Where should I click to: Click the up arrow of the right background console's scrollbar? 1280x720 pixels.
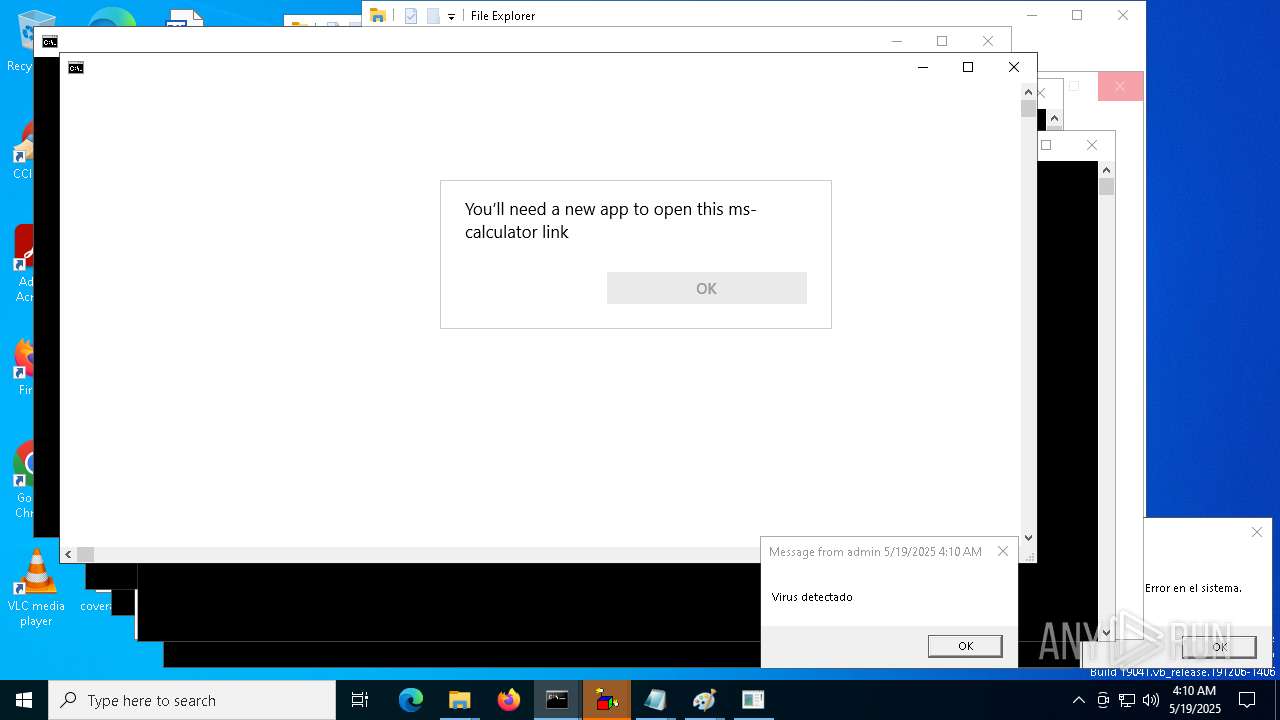(x=1106, y=170)
